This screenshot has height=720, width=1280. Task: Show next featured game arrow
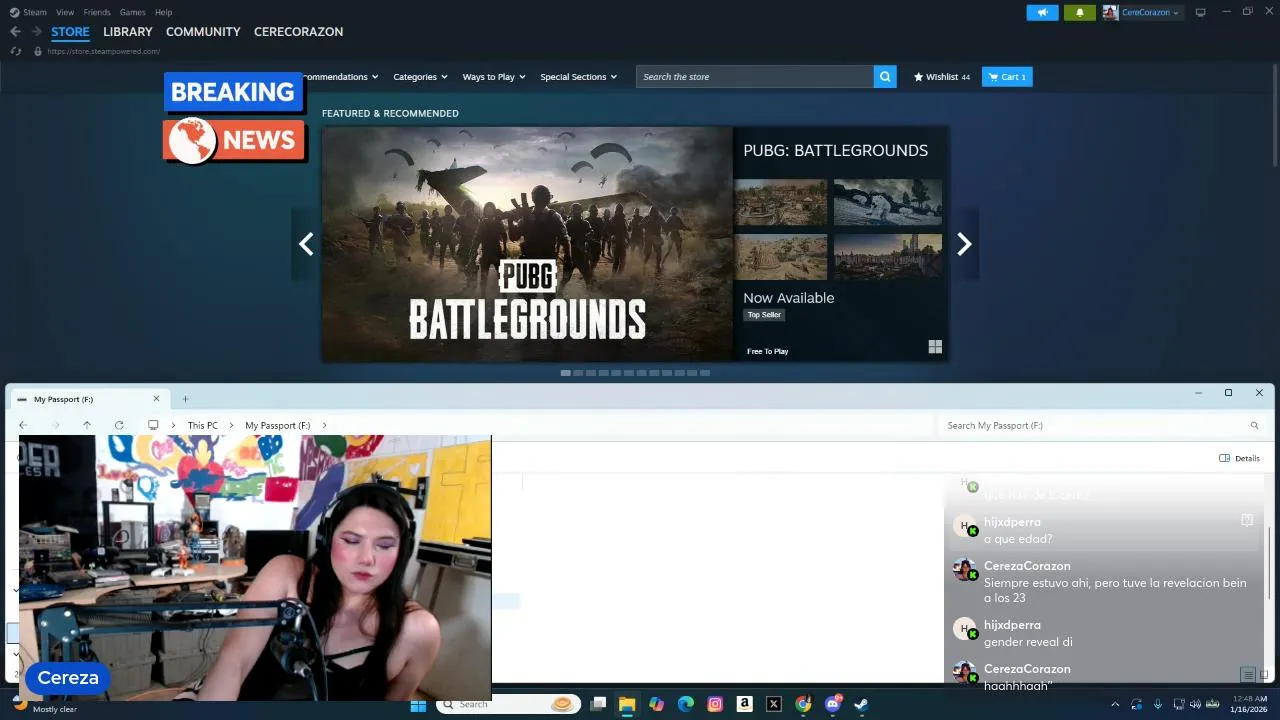(964, 244)
